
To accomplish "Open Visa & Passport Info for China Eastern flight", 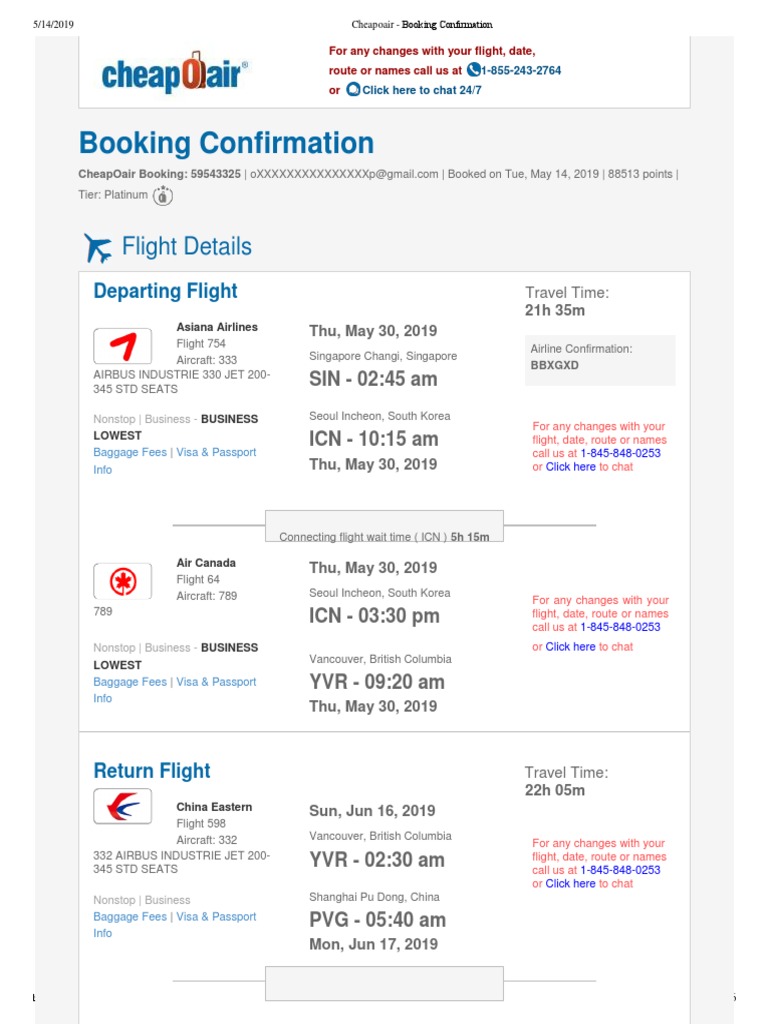I will coord(216,916).
